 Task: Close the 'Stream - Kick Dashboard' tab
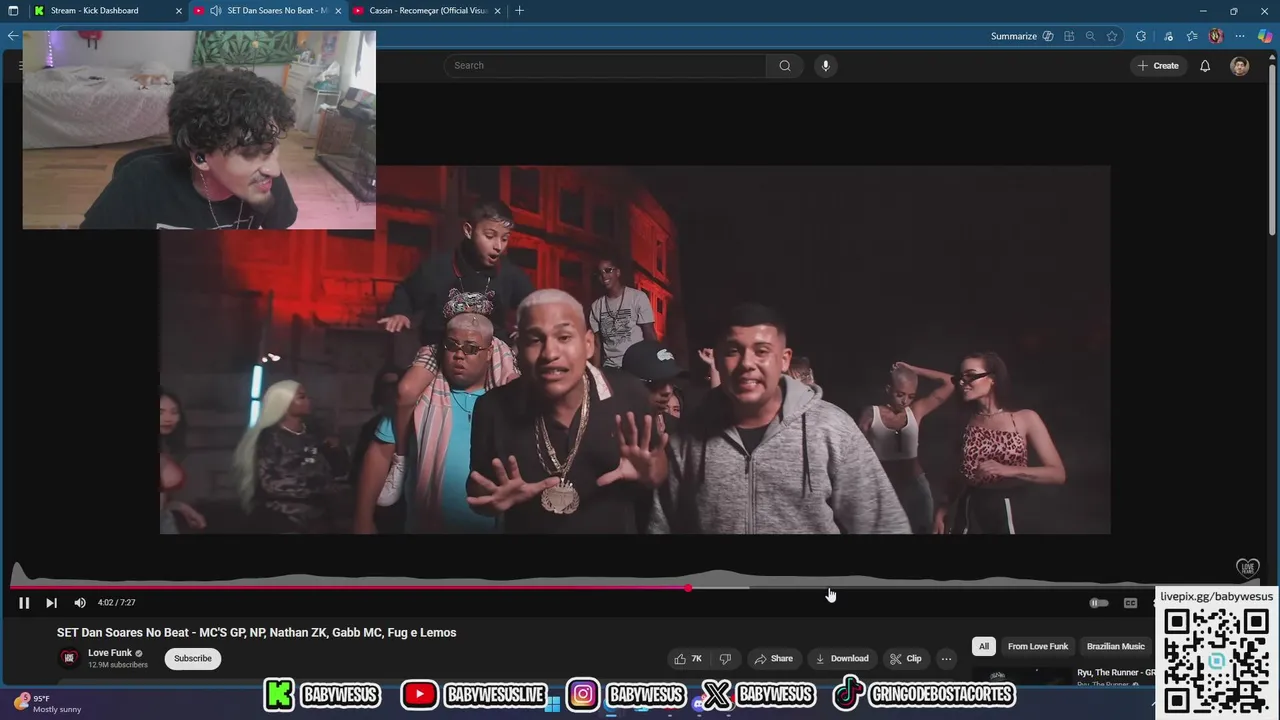[179, 11]
